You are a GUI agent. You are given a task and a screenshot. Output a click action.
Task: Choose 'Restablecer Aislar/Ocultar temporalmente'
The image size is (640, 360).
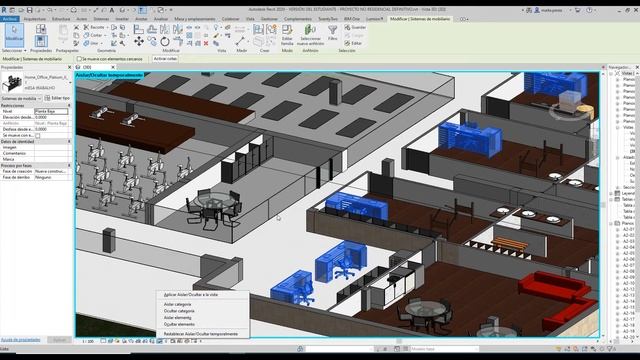point(201,334)
